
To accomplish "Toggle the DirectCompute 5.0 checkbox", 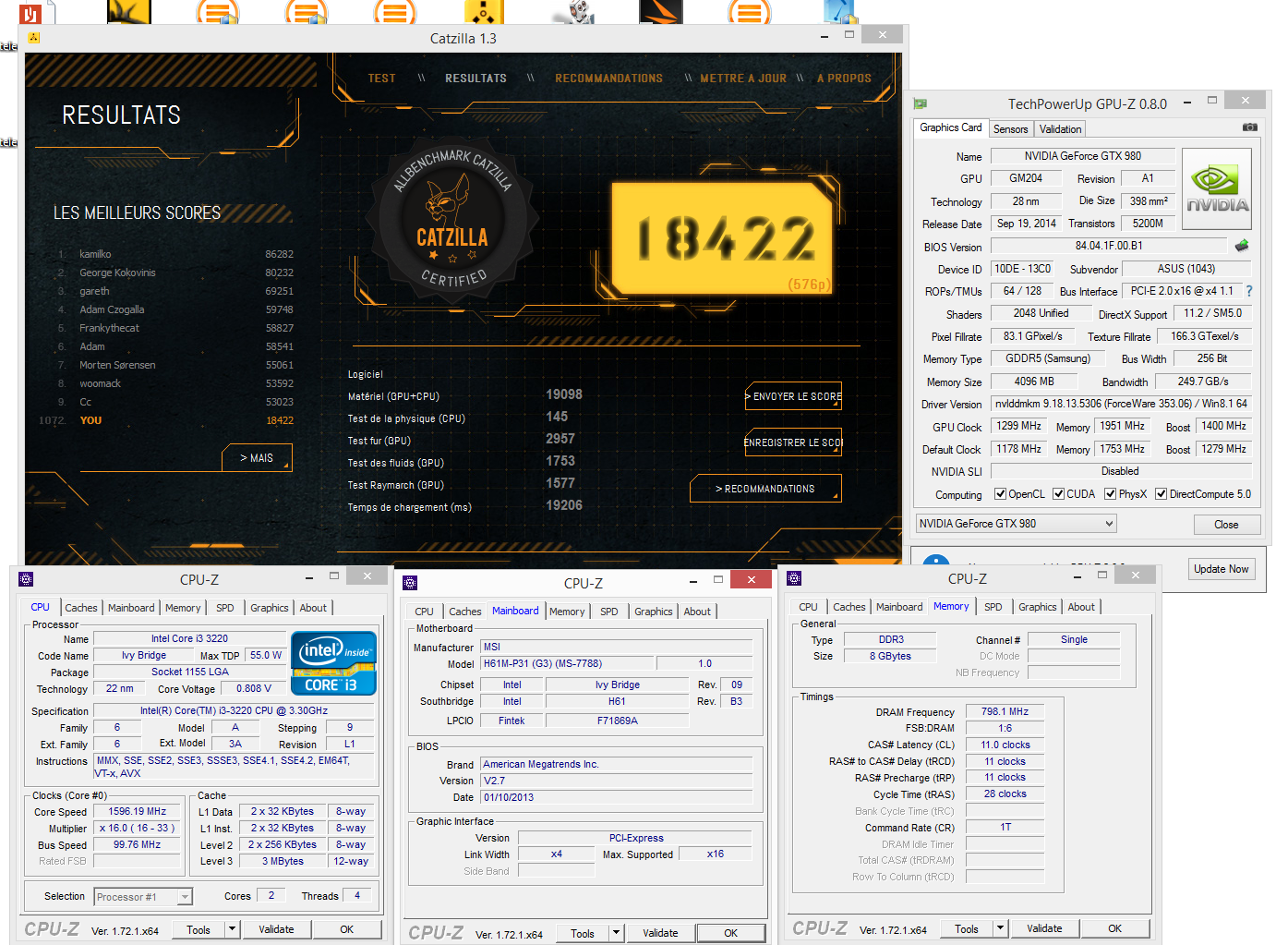I will [x=1161, y=494].
